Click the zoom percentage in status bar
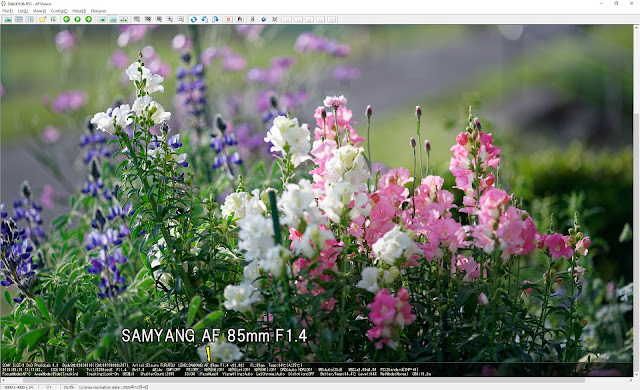640x390 pixels. coord(69,387)
